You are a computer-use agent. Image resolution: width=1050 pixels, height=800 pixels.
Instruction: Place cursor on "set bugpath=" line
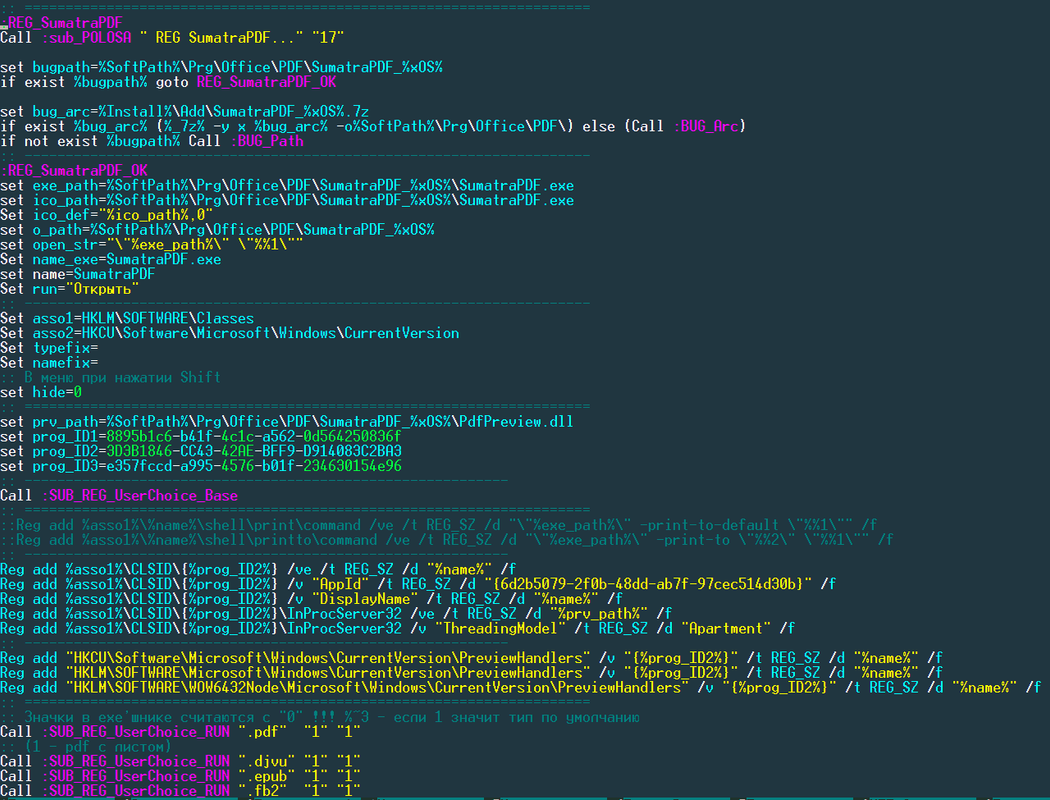coord(222,67)
